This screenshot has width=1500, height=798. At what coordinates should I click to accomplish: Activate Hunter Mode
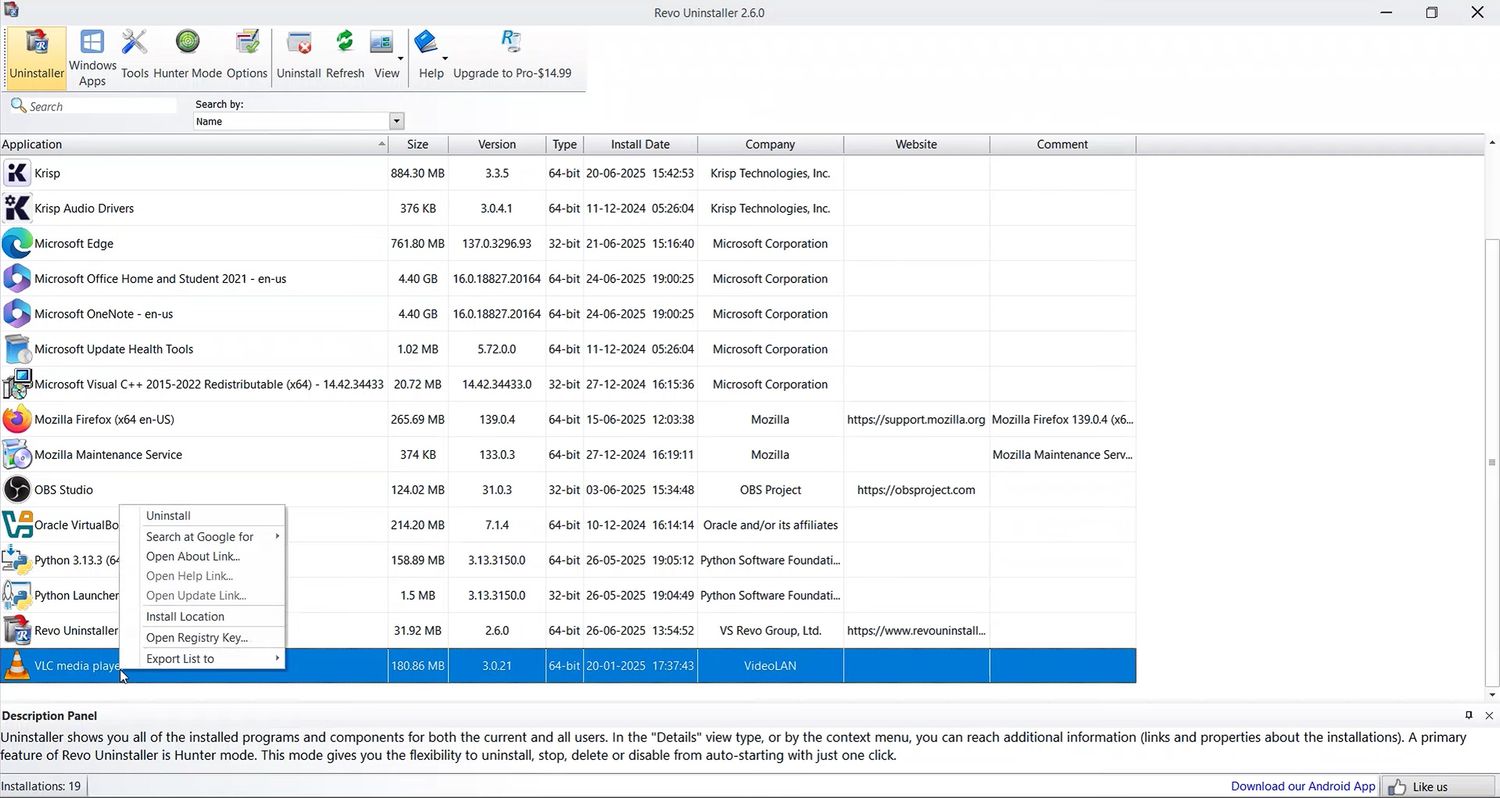(188, 55)
